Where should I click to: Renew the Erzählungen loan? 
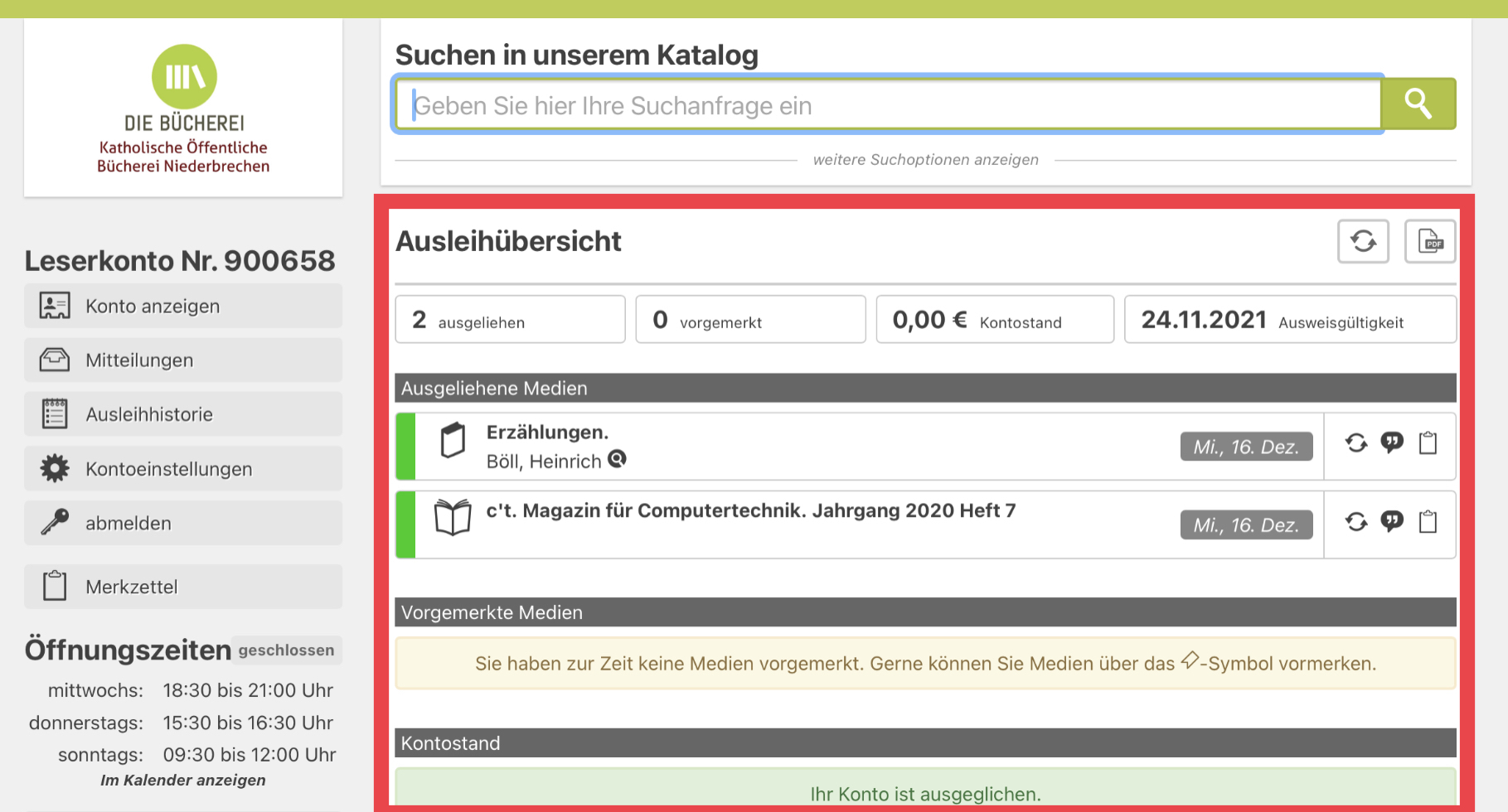coord(1356,444)
